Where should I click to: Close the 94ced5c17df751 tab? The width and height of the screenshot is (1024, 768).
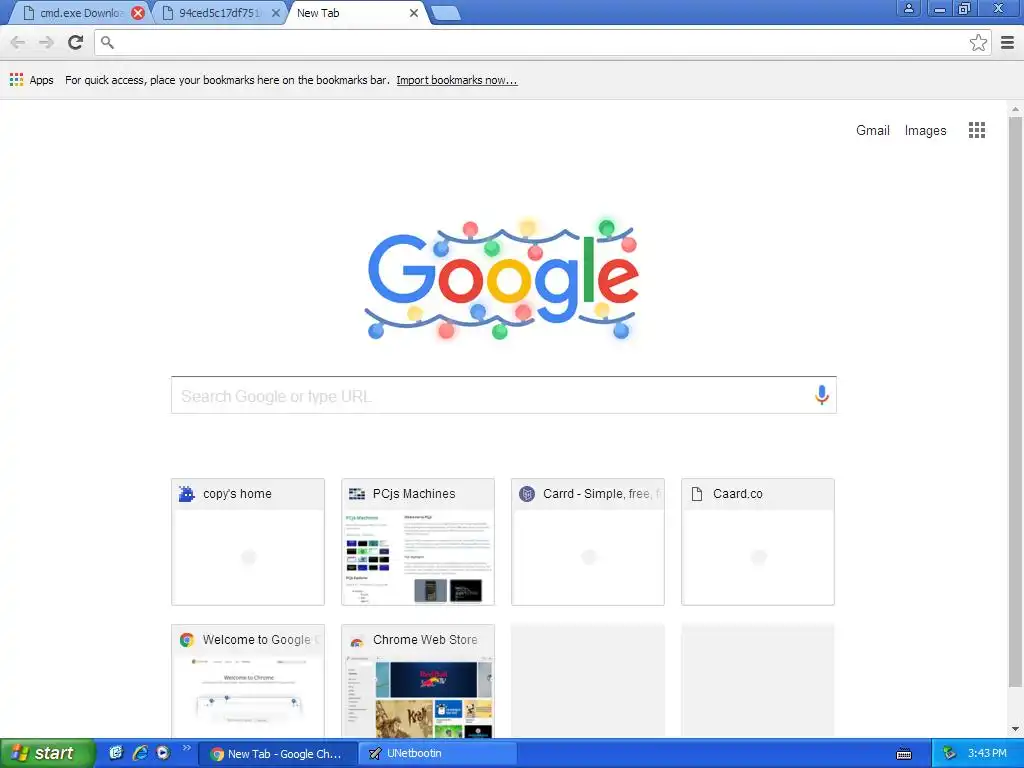click(276, 13)
